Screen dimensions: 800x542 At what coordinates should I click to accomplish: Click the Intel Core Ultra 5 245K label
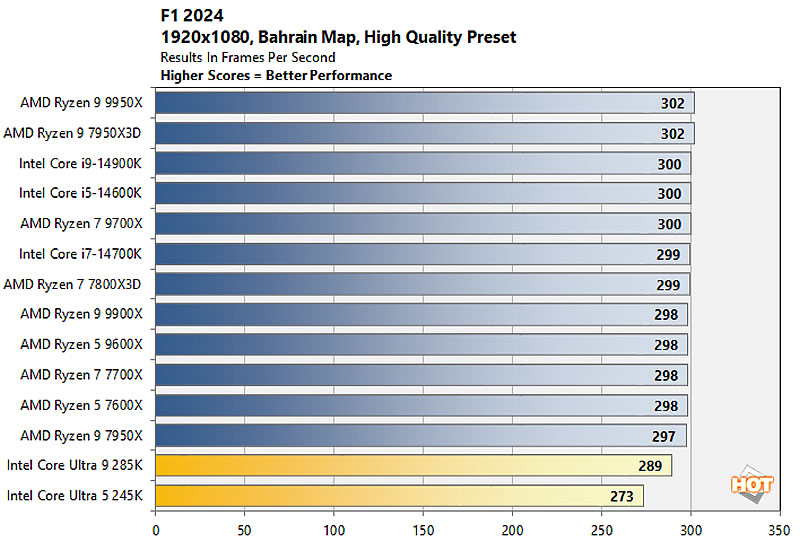[74, 496]
